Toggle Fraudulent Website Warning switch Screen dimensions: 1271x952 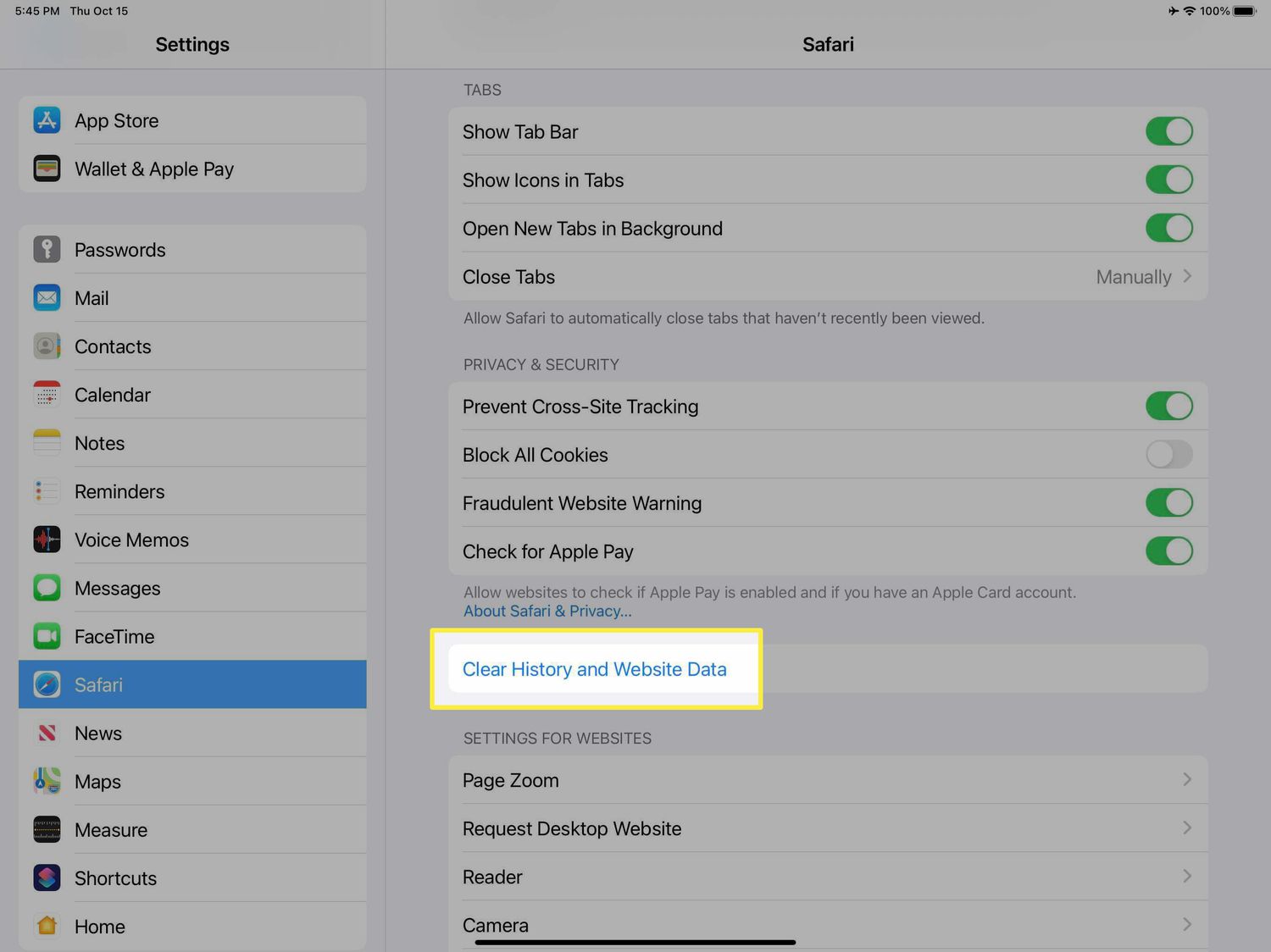click(1168, 503)
